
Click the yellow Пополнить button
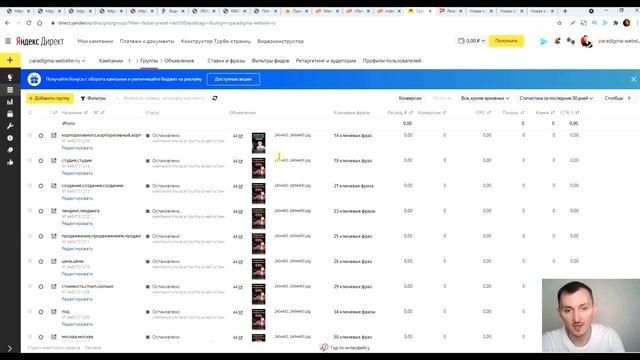tap(506, 41)
